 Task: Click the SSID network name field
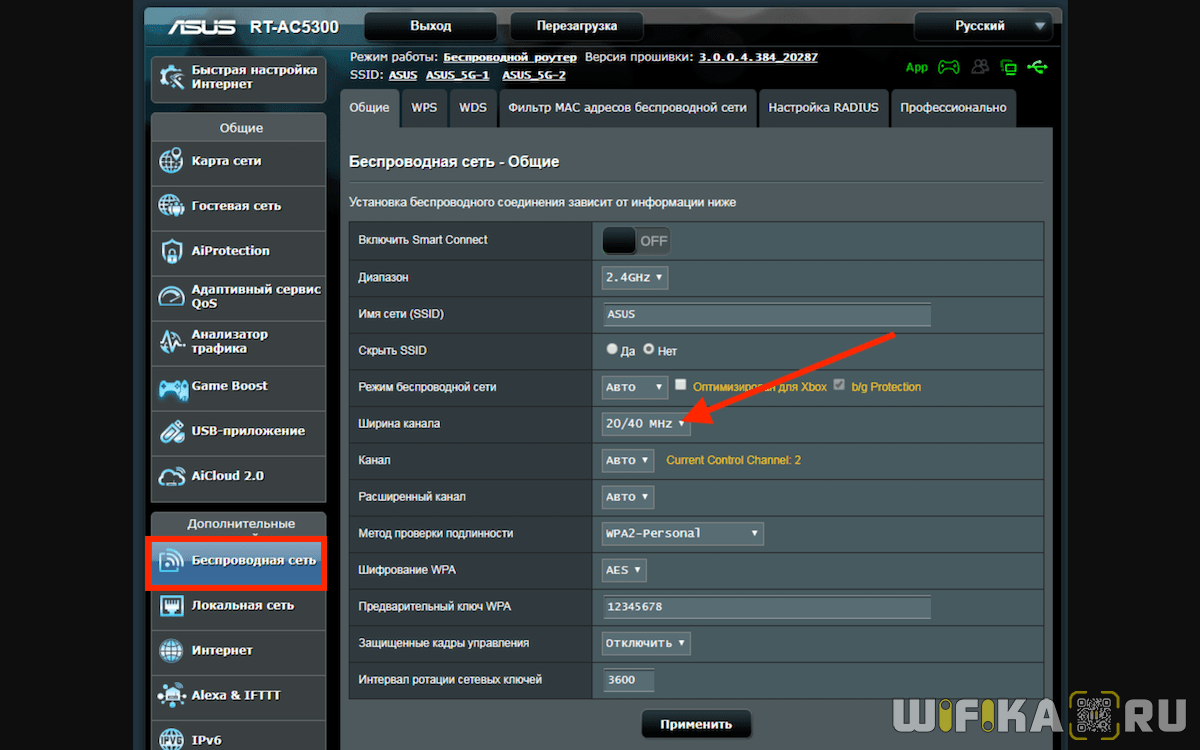(x=766, y=314)
